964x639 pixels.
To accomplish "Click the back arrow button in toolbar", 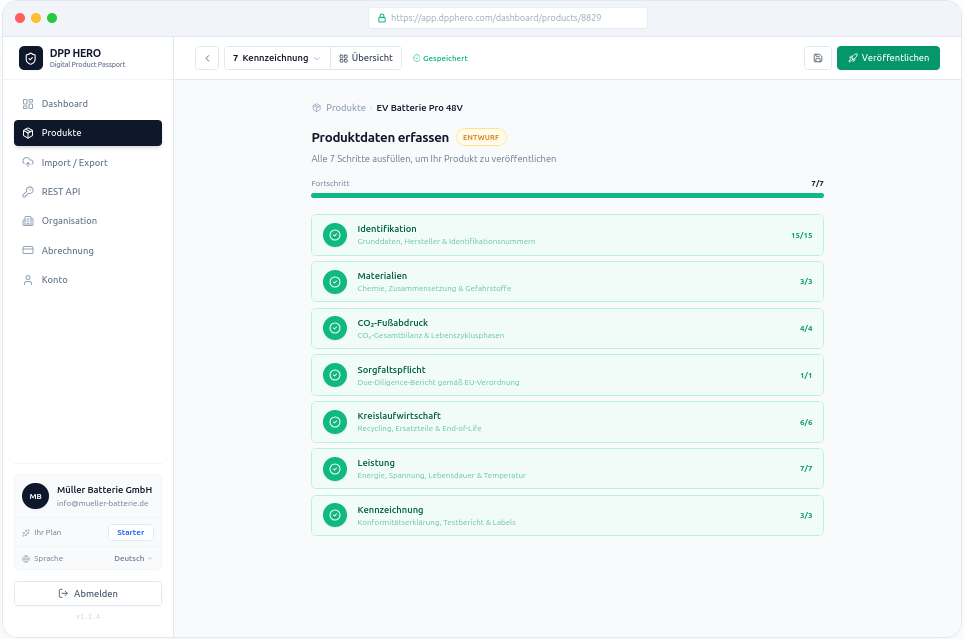I will point(207,58).
